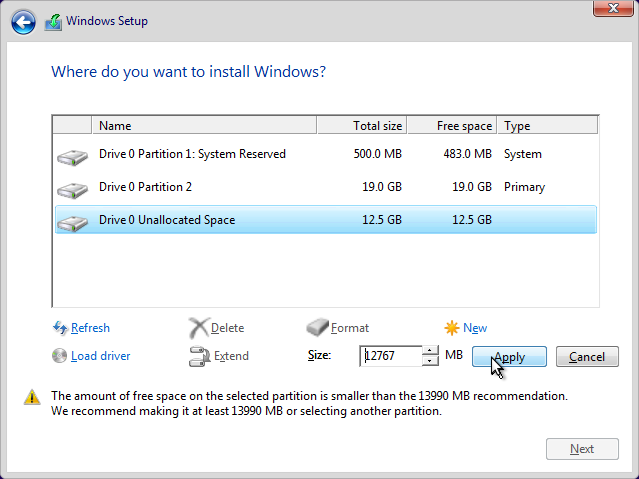Sort by the Type column header
639x479 pixels.
[548, 126]
